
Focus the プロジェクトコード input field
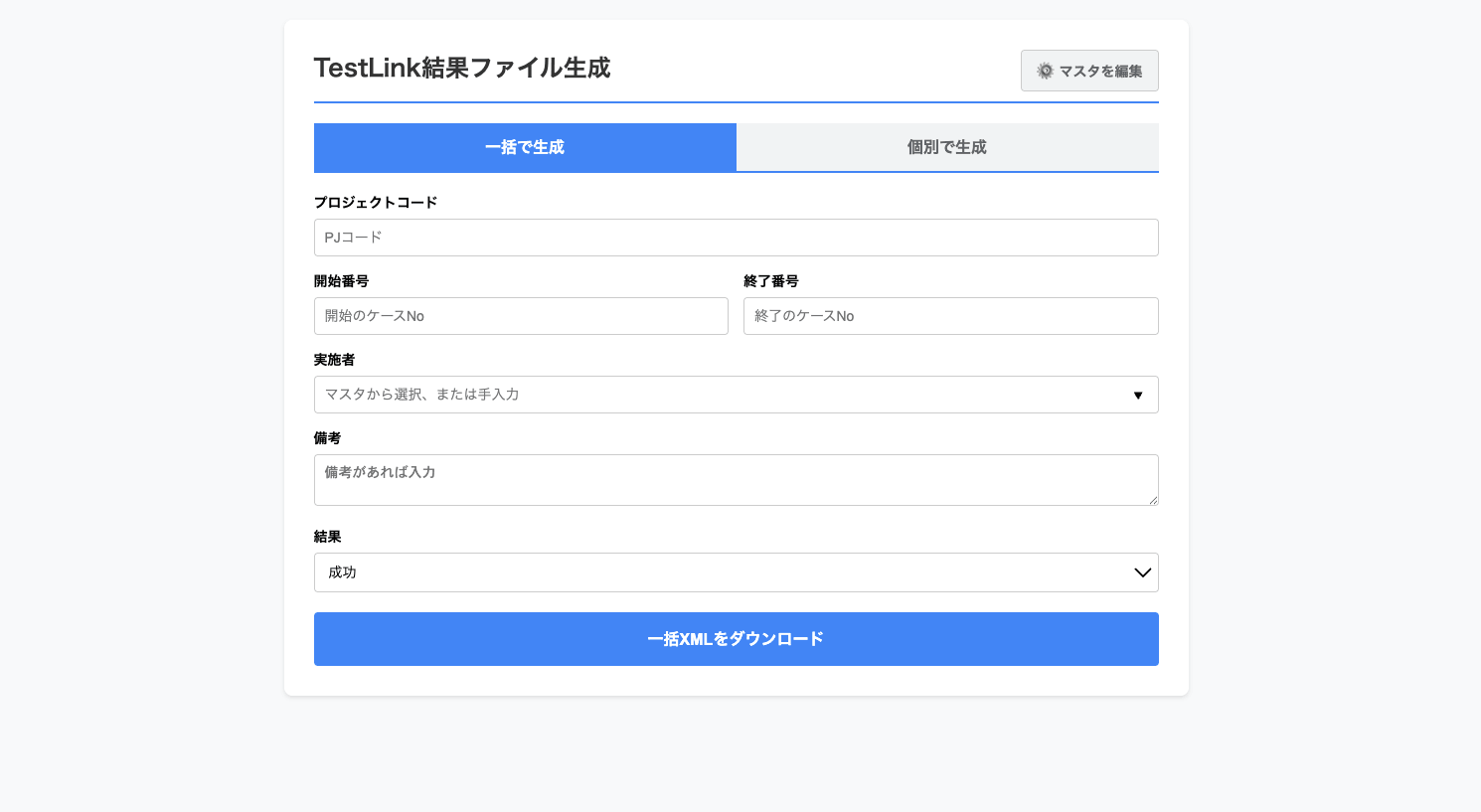[x=737, y=238]
